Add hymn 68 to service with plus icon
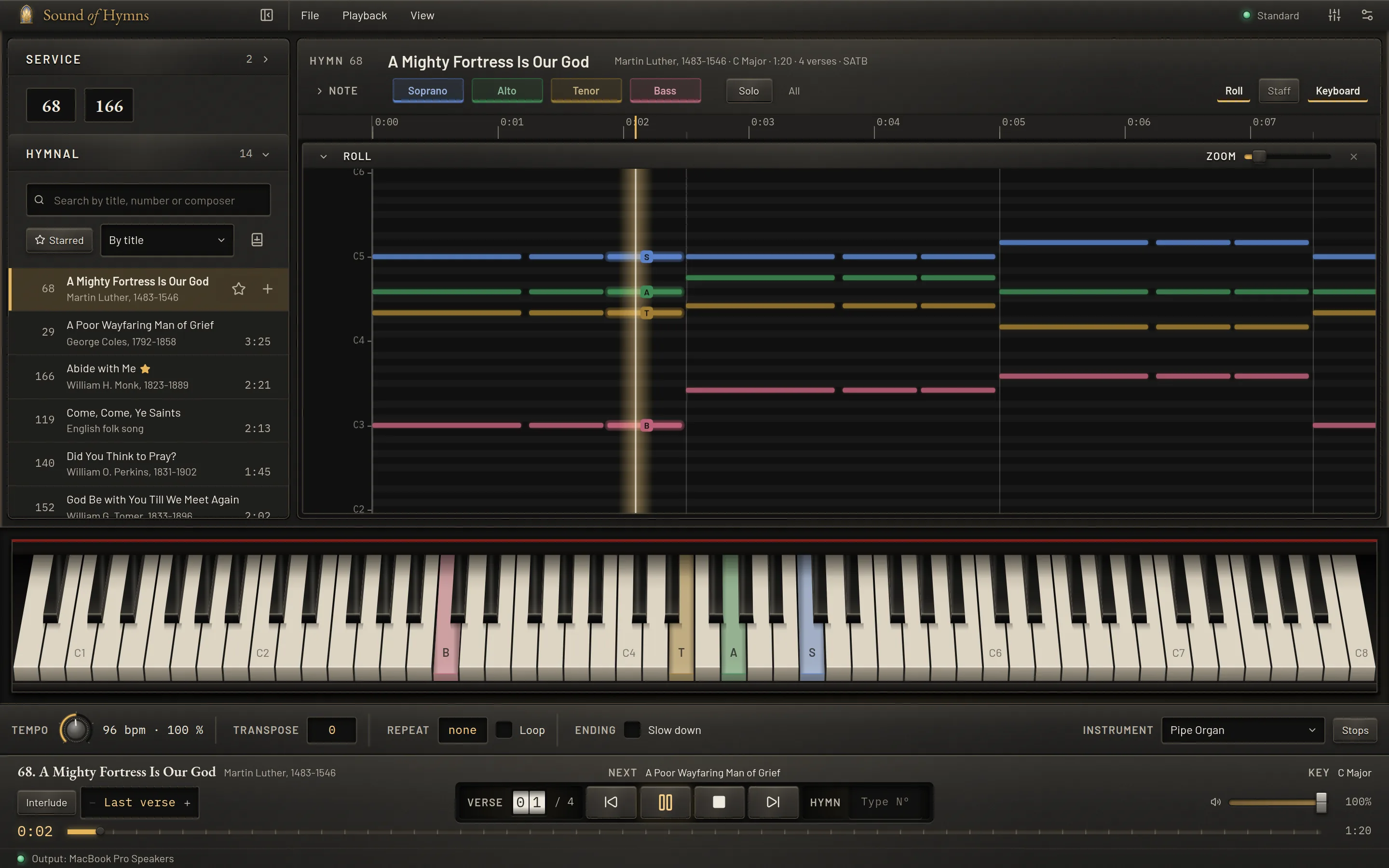 click(x=268, y=289)
